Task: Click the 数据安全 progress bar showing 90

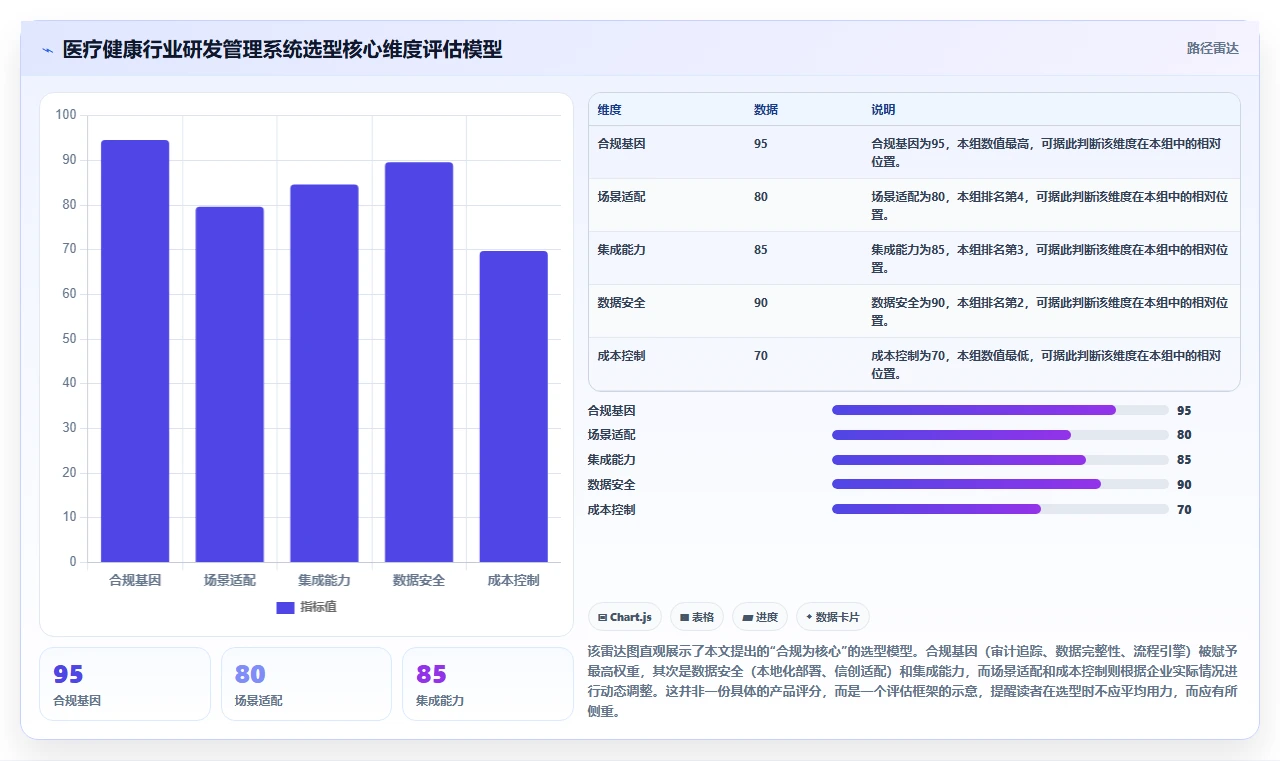Action: click(1000, 485)
